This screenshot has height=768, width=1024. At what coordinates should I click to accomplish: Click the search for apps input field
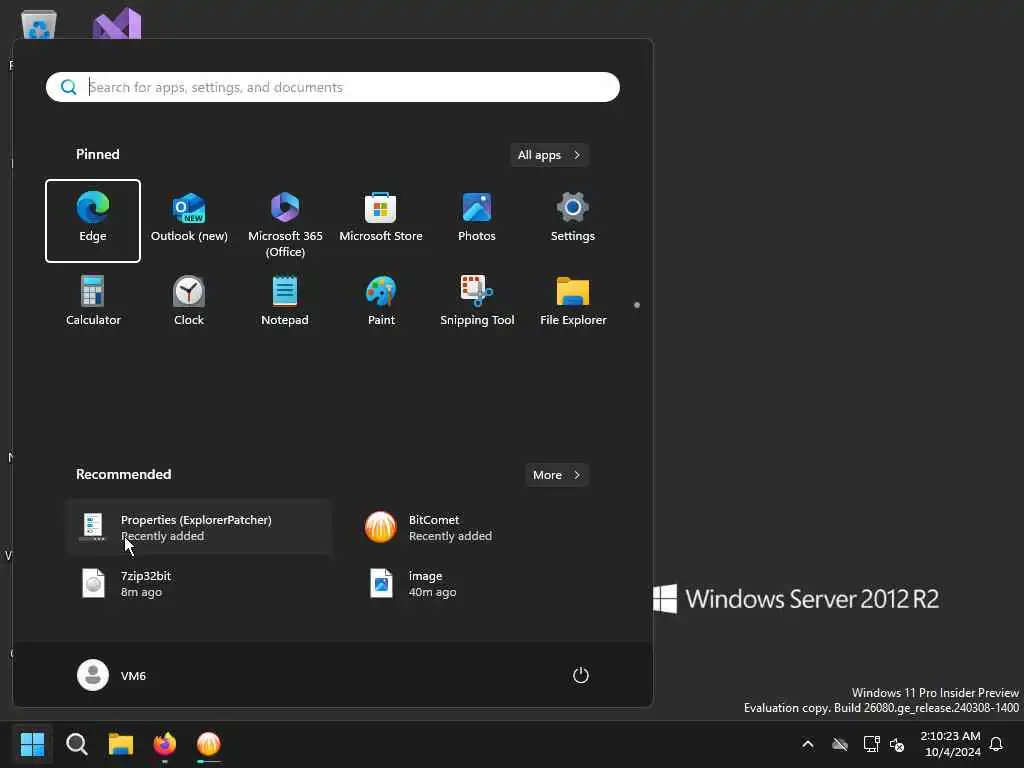332,87
